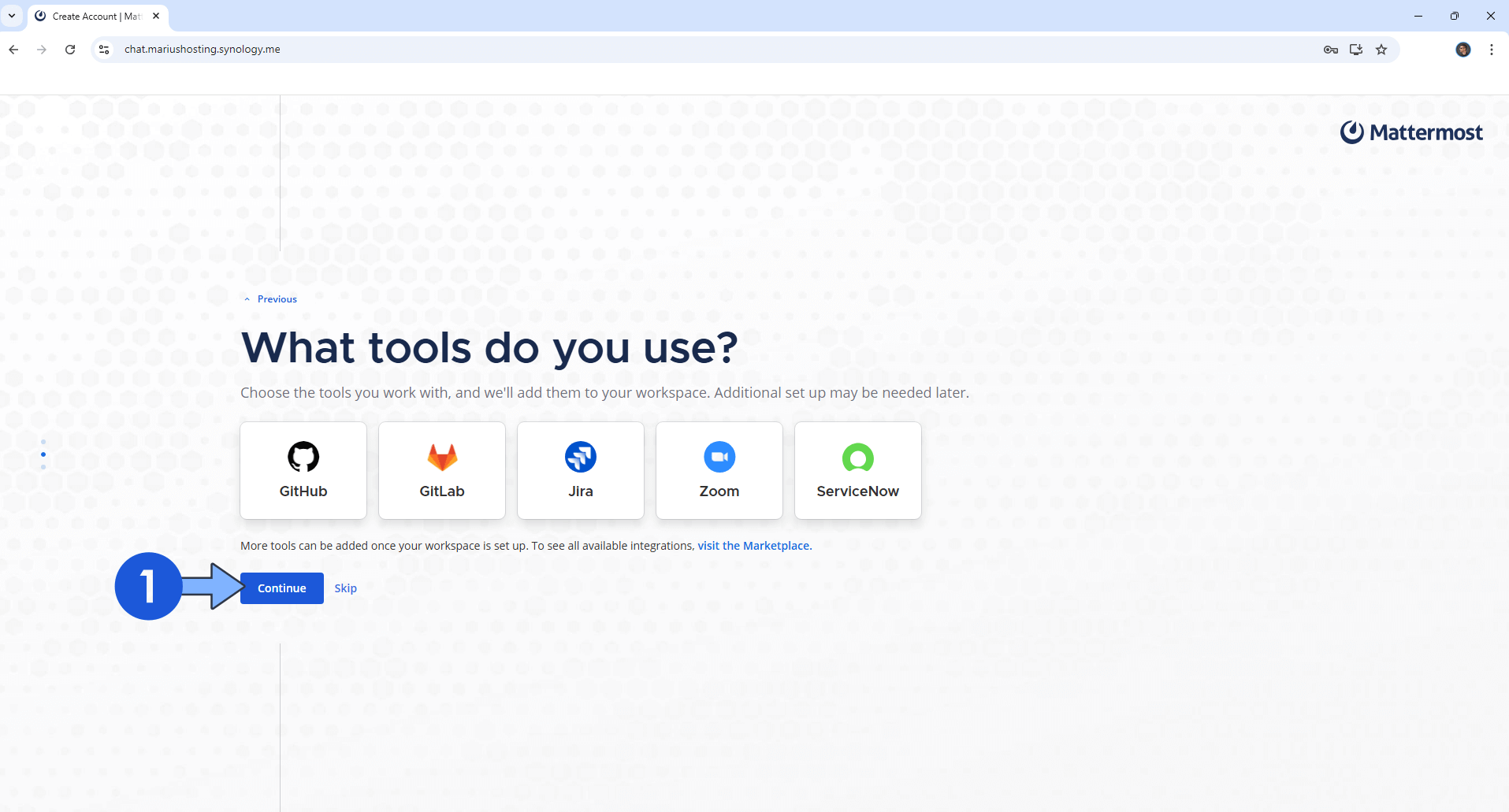Screen dimensions: 1509x812
Task: Toggle the Jira integration card
Action: coord(581,470)
